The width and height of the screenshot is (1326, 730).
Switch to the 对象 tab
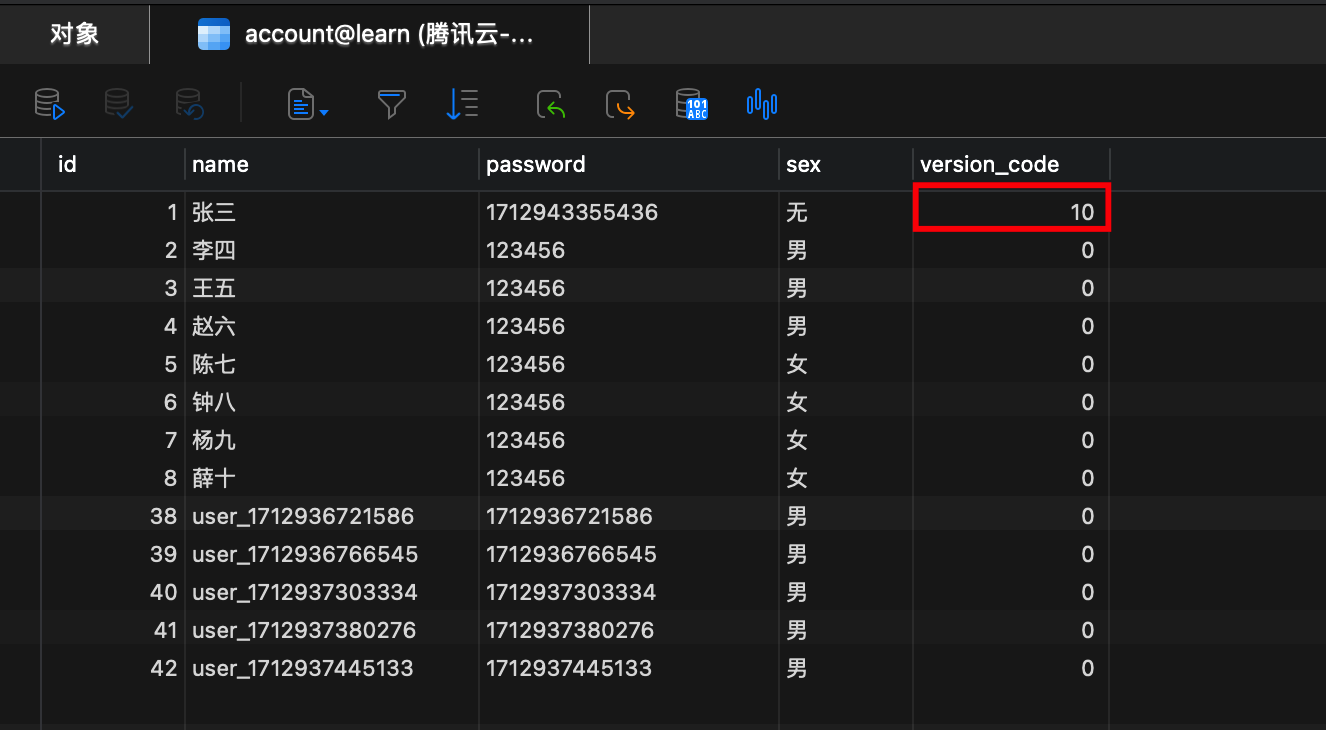point(75,34)
